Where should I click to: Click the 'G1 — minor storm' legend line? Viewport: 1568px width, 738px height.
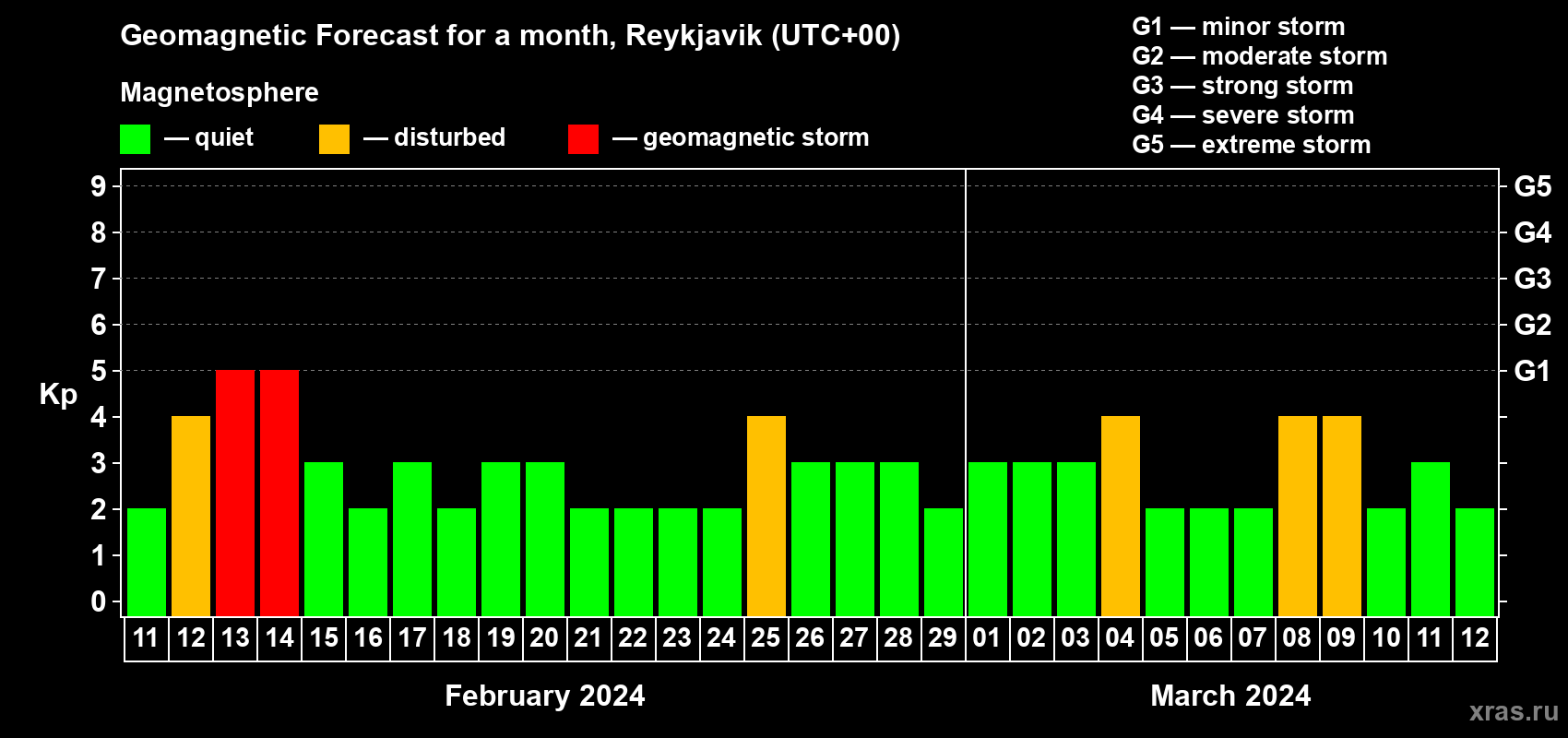(x=1239, y=27)
